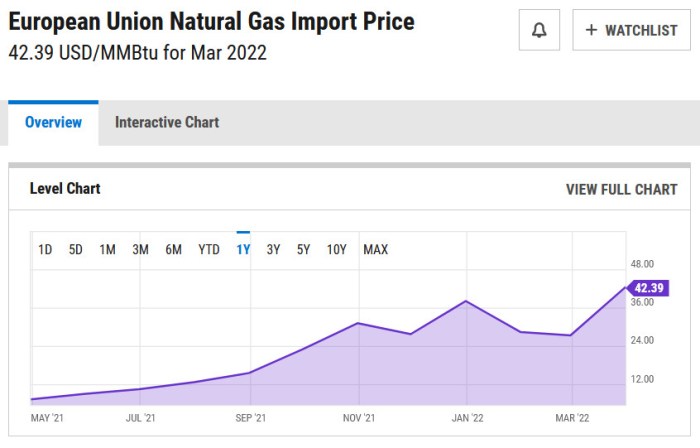Click the 42.39 current price label
Screen dimensions: 700x448
pos(649,288)
